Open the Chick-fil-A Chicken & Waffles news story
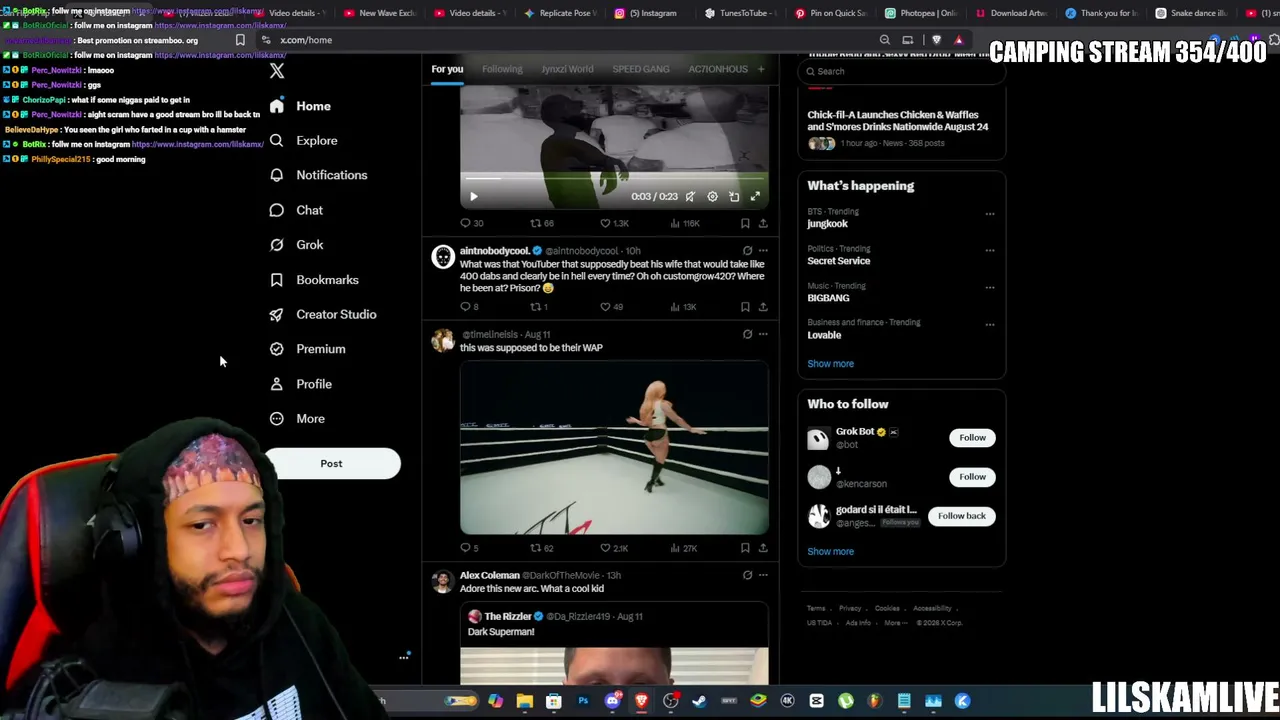The height and width of the screenshot is (720, 1280). [x=898, y=121]
